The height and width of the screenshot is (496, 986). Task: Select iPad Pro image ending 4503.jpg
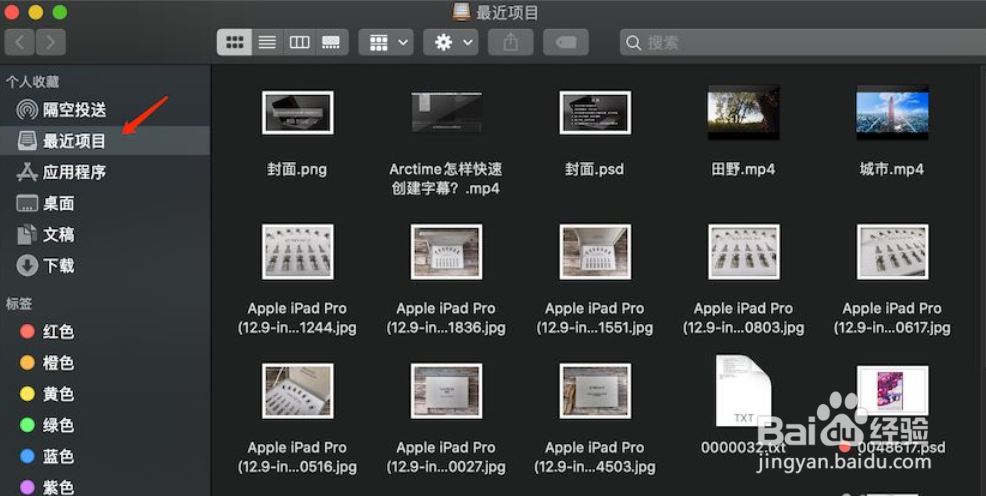click(595, 391)
